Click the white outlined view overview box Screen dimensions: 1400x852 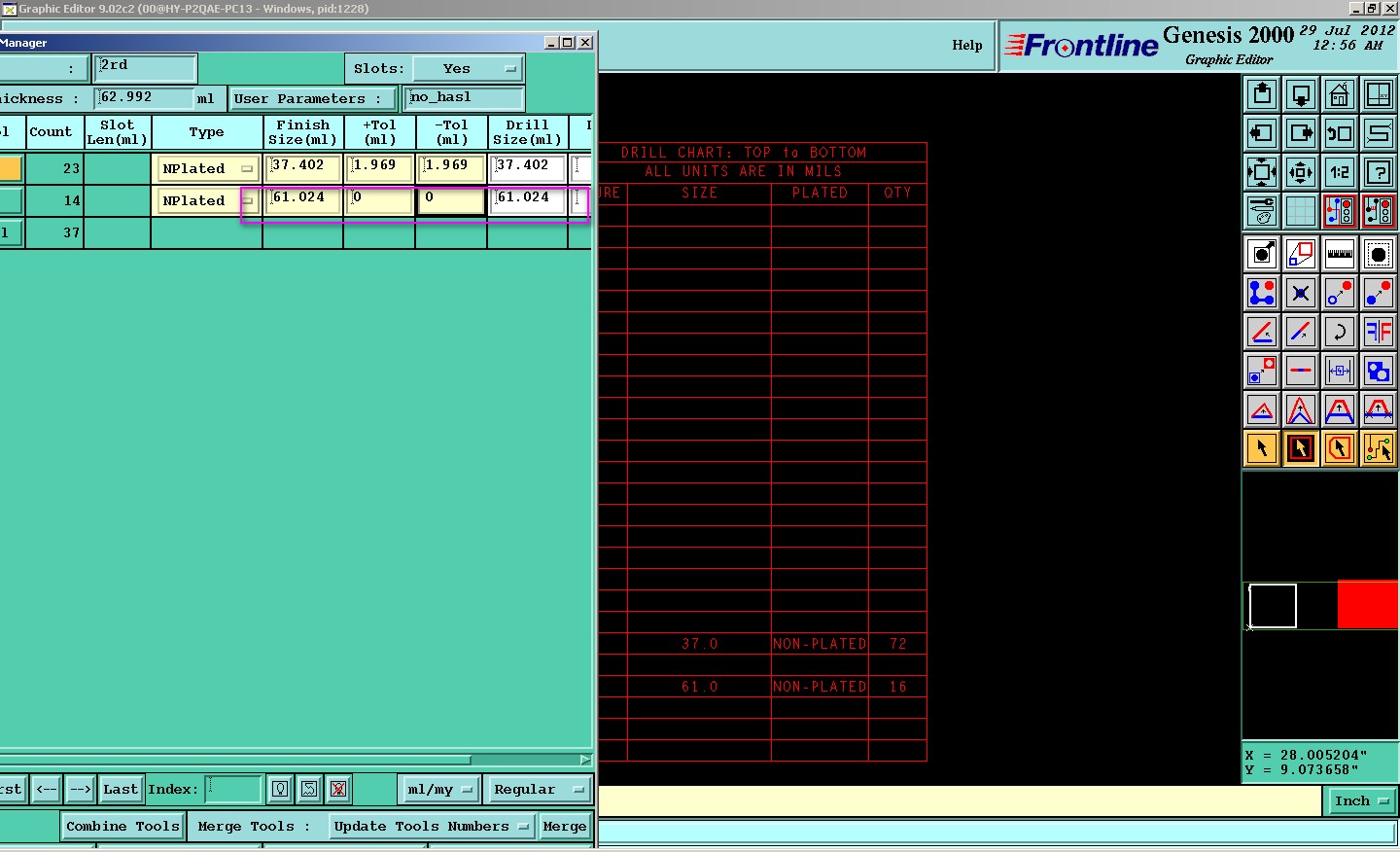[x=1273, y=606]
